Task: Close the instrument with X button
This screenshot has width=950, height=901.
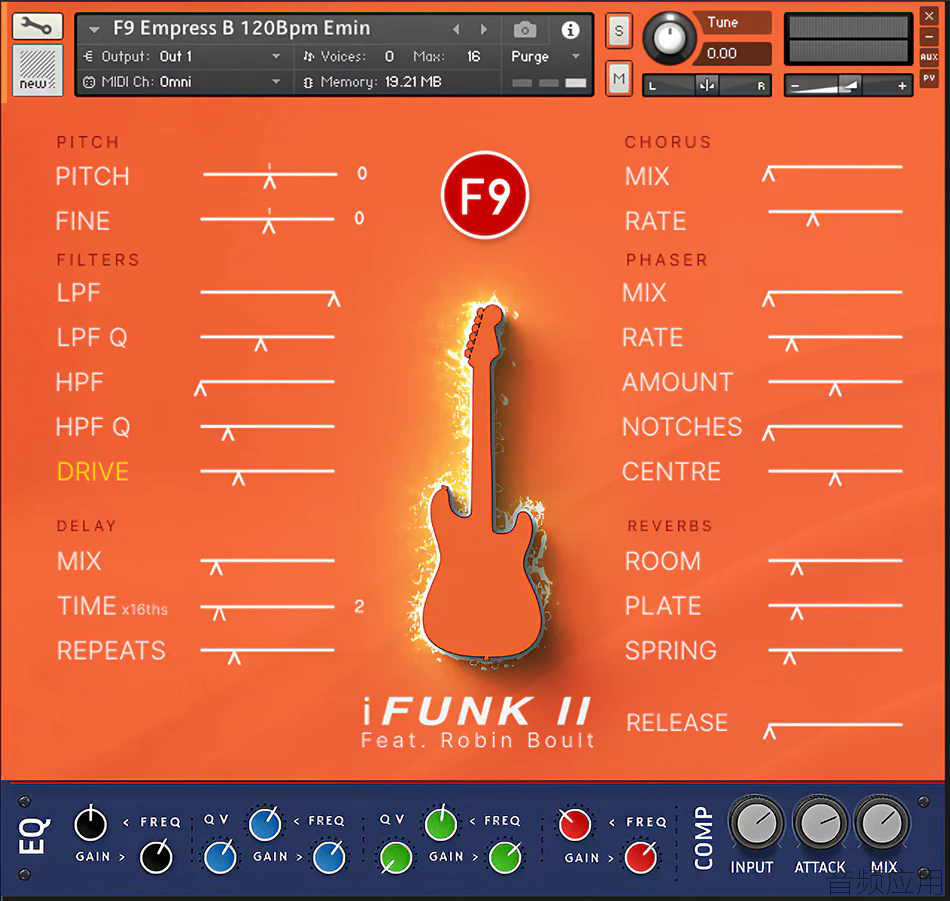Action: (929, 16)
